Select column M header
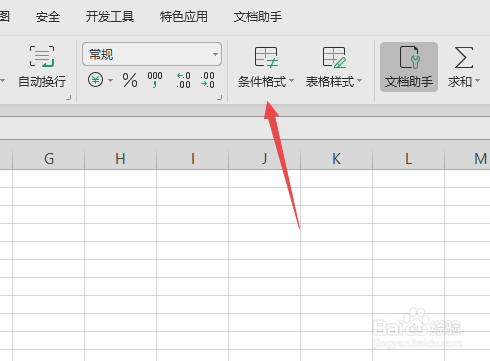Viewport: 490px width, 361px height. coord(467,159)
